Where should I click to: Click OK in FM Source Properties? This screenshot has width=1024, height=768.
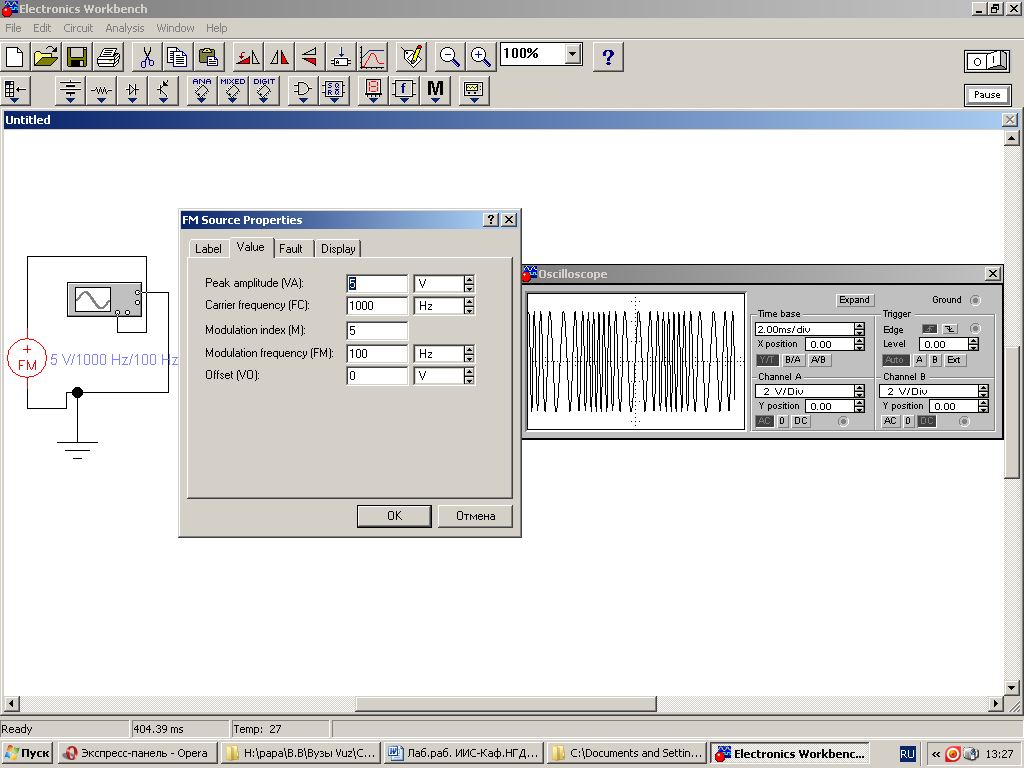[394, 516]
